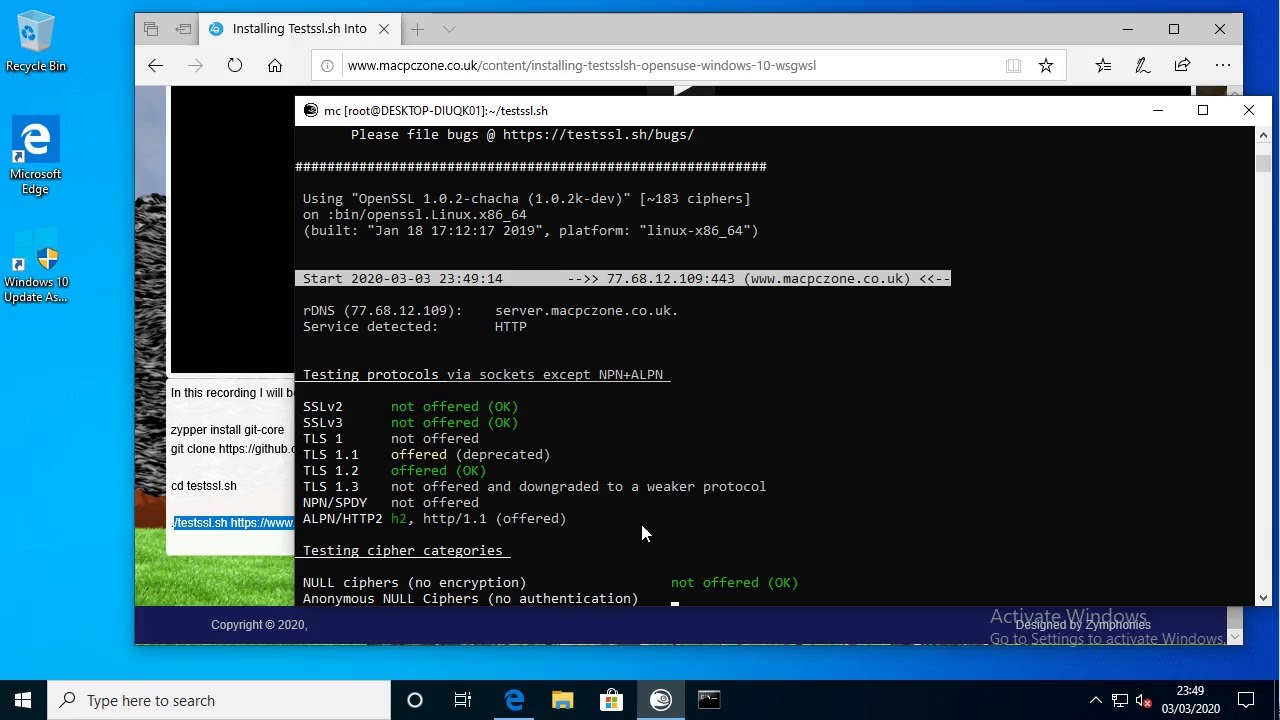The height and width of the screenshot is (720, 1280).
Task: Click the Edge forward arrow button
Action: click(195, 65)
